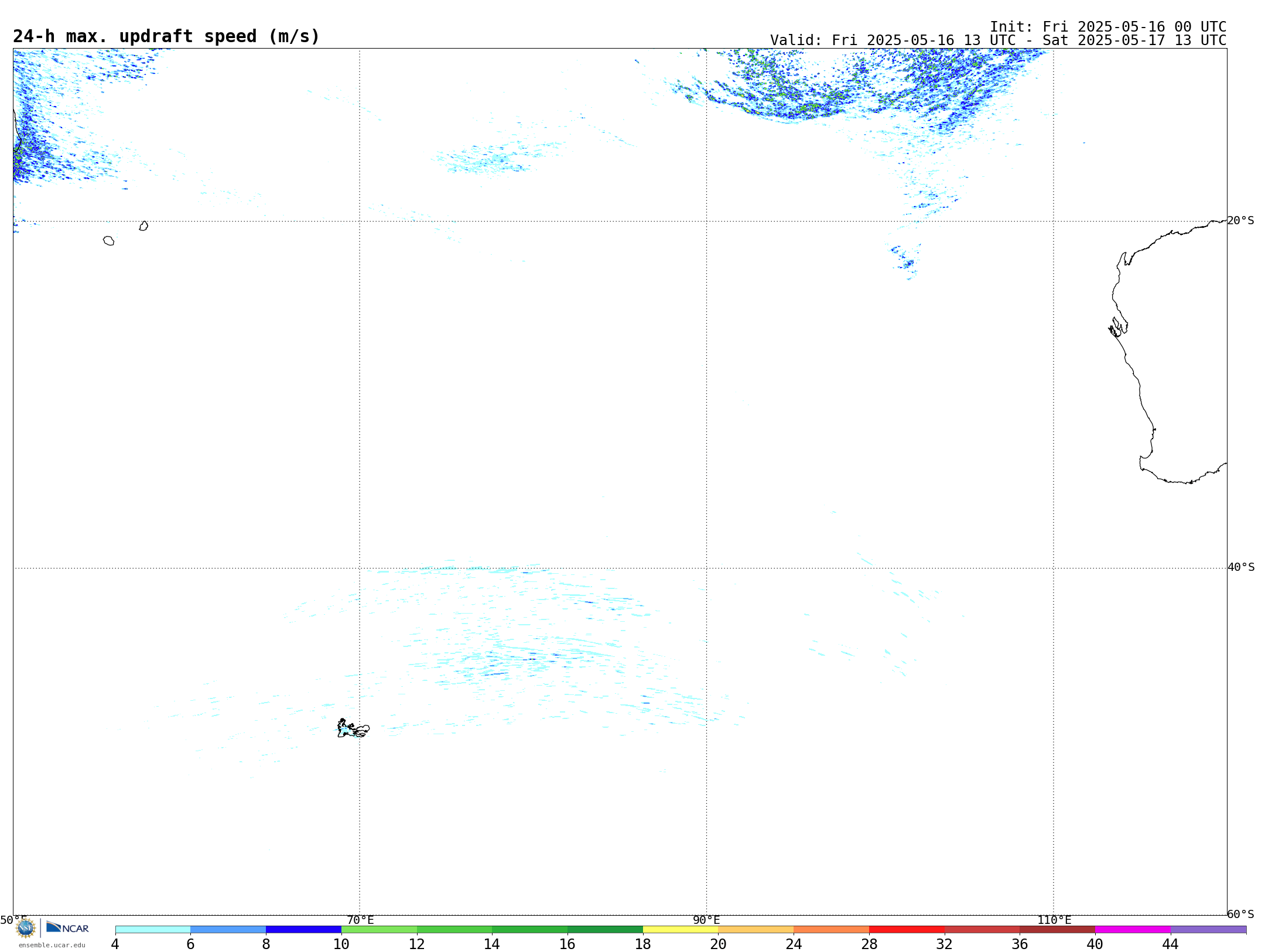This screenshot has width=1265, height=952.
Task: Click the 'Valid: Fri 2025-05-16 13 UTC' line
Action: 999,40
